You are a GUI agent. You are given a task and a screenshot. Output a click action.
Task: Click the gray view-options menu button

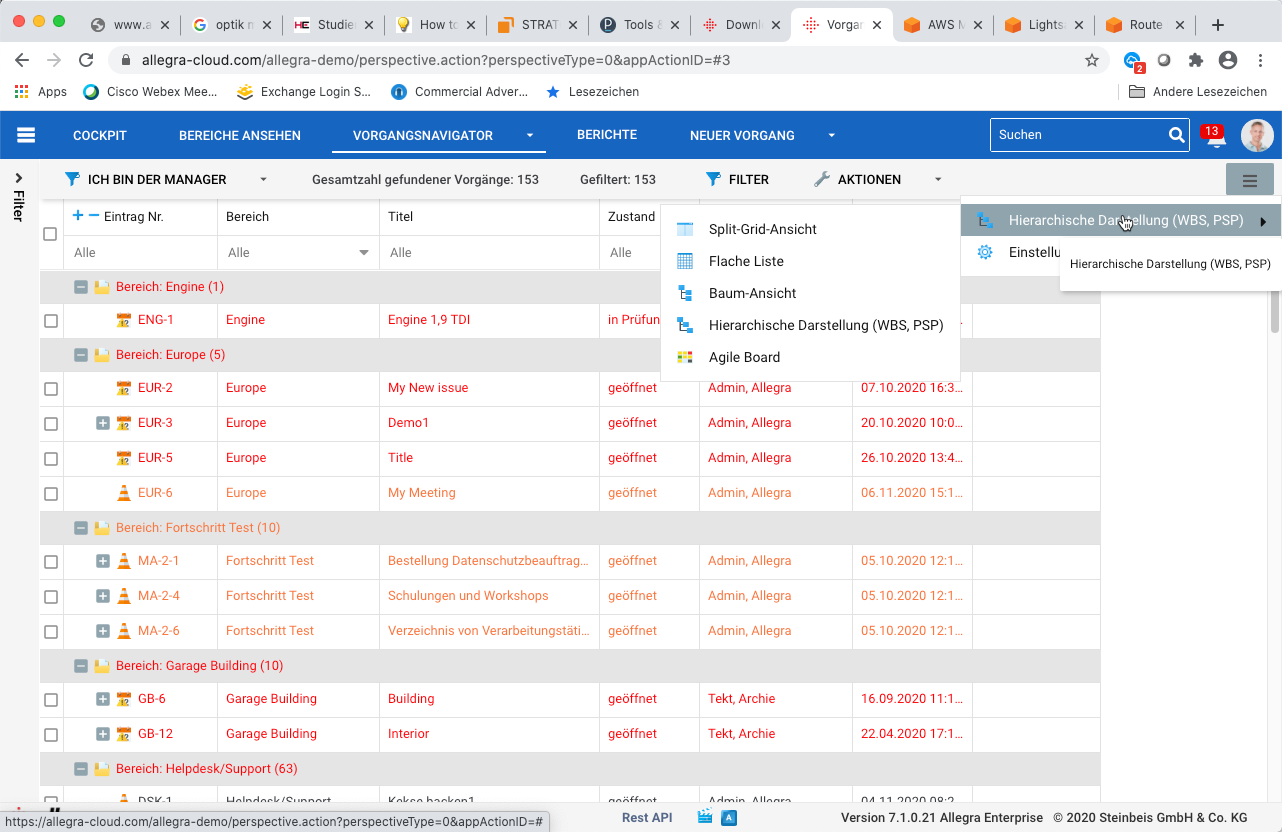coord(1249,181)
